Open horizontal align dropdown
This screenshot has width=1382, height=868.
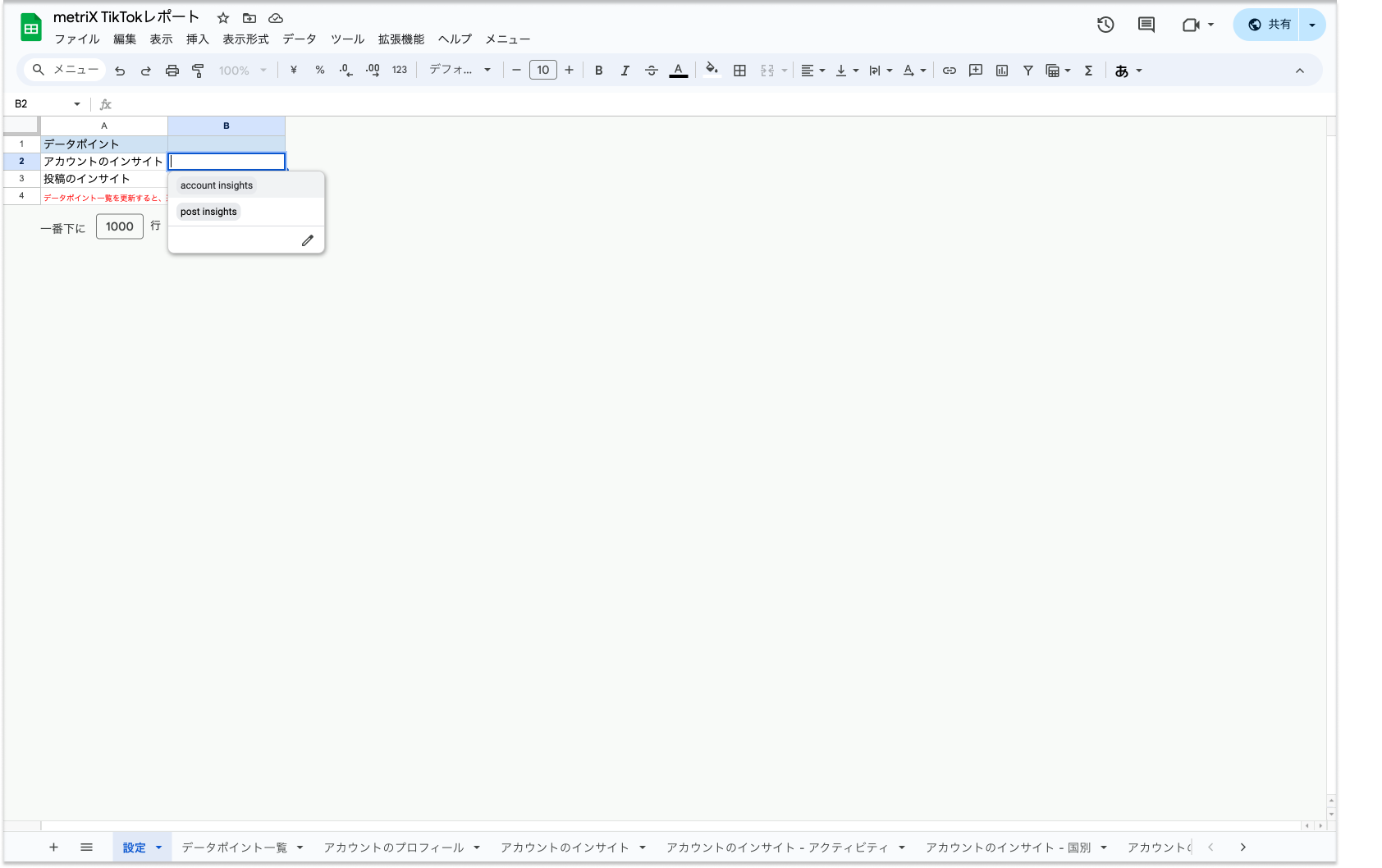pos(813,71)
